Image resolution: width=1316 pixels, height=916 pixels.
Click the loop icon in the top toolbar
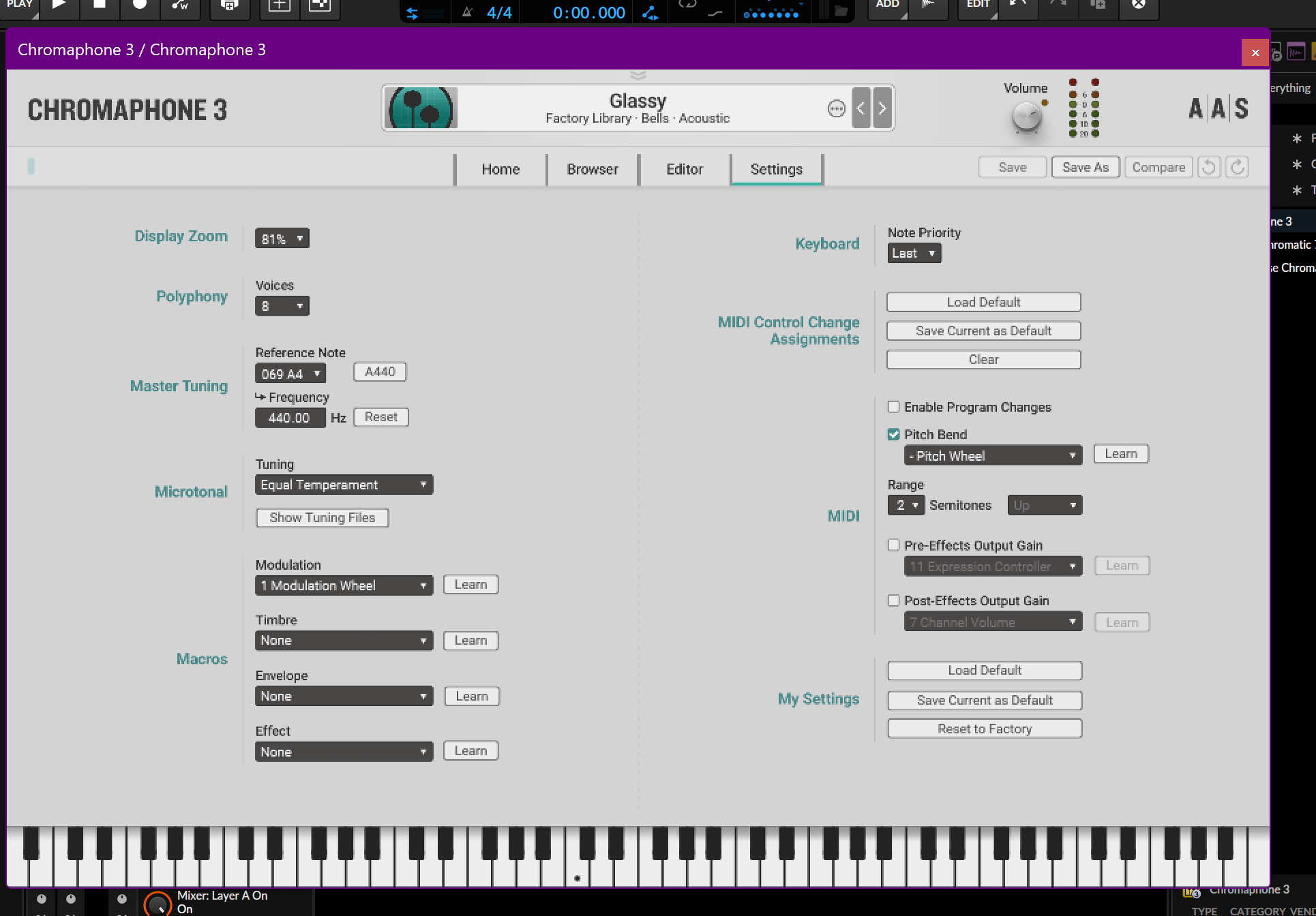tap(686, 5)
